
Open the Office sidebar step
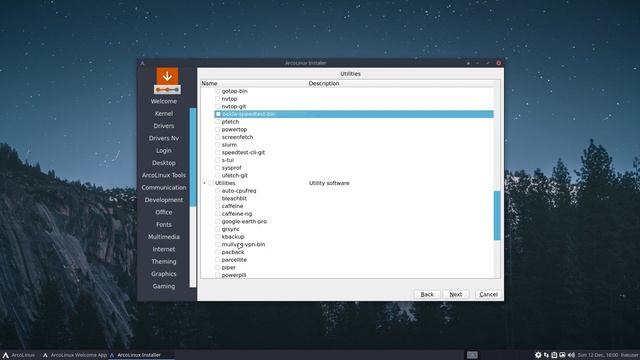point(164,212)
